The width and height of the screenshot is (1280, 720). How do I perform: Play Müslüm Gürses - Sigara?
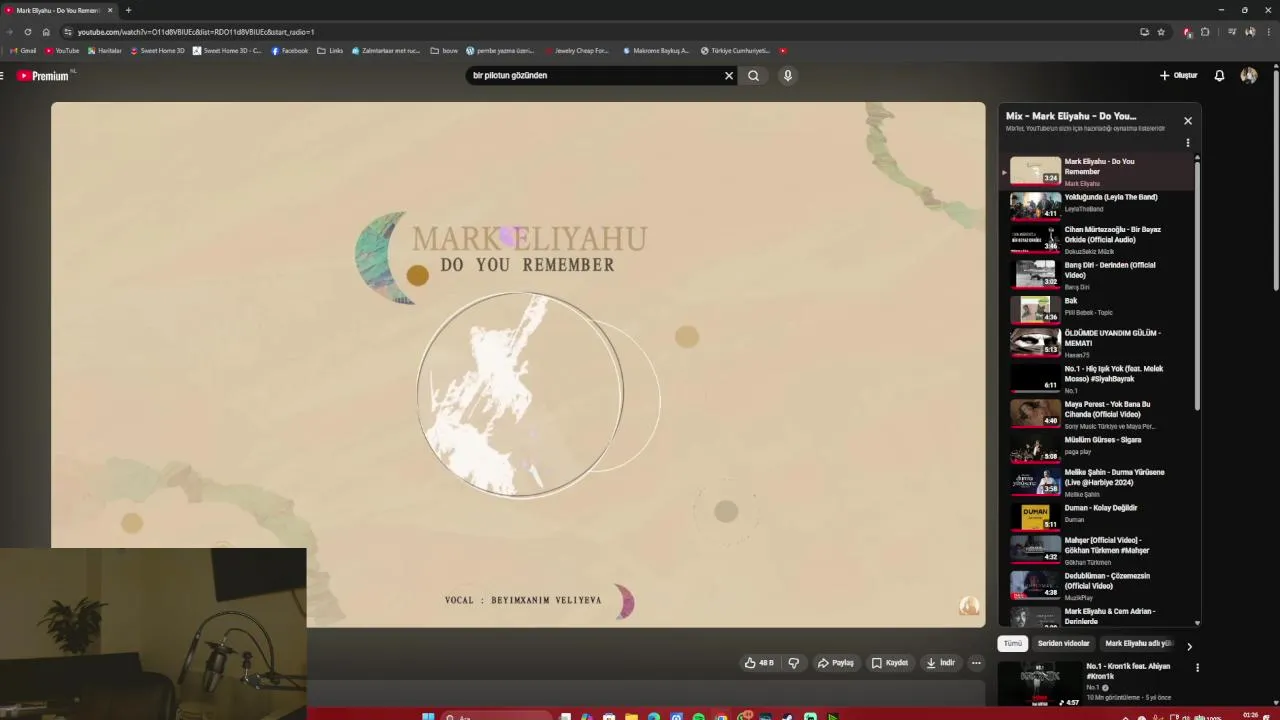[x=1098, y=448]
